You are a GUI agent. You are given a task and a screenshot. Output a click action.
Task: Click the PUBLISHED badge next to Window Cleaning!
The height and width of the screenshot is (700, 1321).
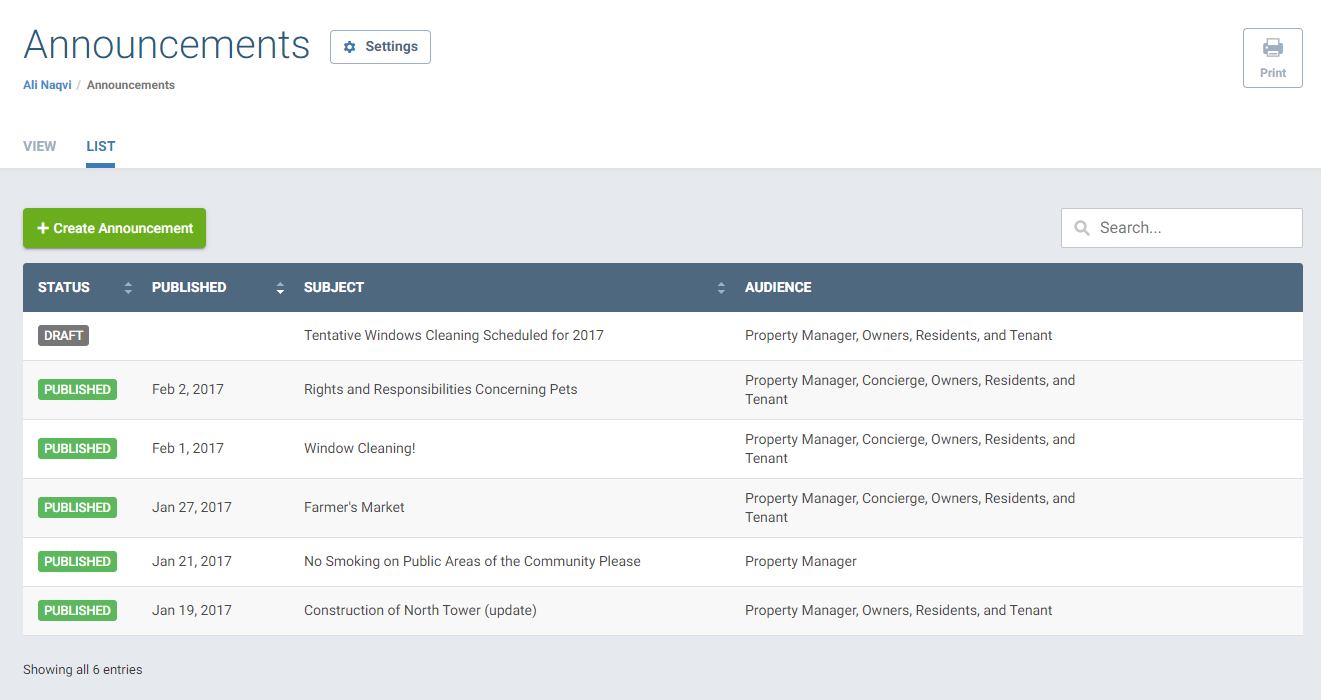77,448
